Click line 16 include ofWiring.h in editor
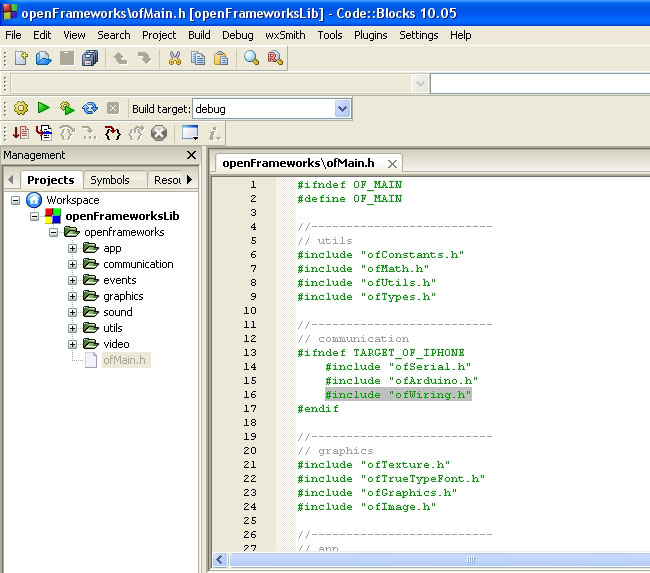This screenshot has height=573, width=650. click(x=397, y=395)
